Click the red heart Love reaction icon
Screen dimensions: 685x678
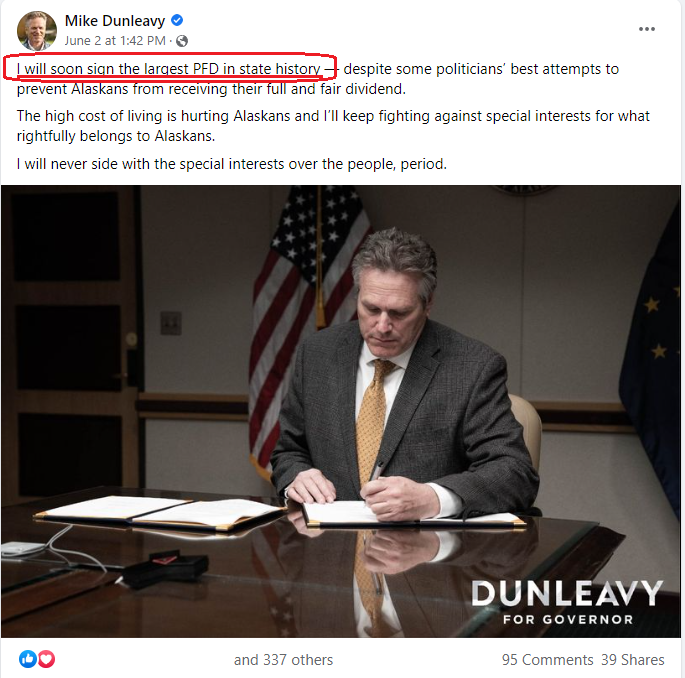(46, 659)
